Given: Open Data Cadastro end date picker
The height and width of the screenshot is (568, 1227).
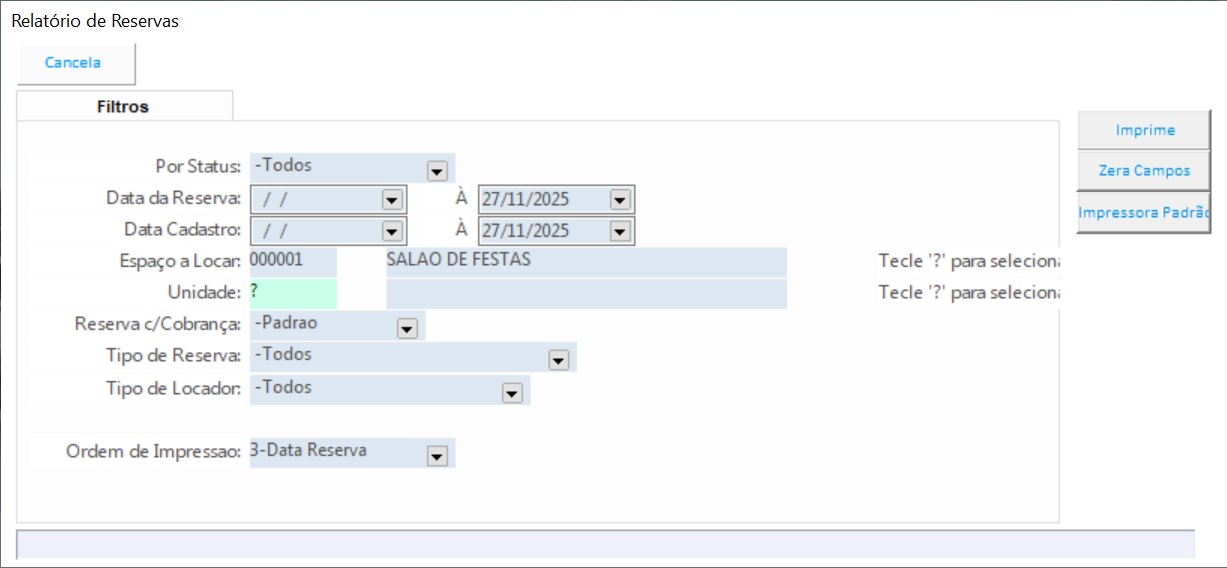Looking at the screenshot, I should pos(619,231).
